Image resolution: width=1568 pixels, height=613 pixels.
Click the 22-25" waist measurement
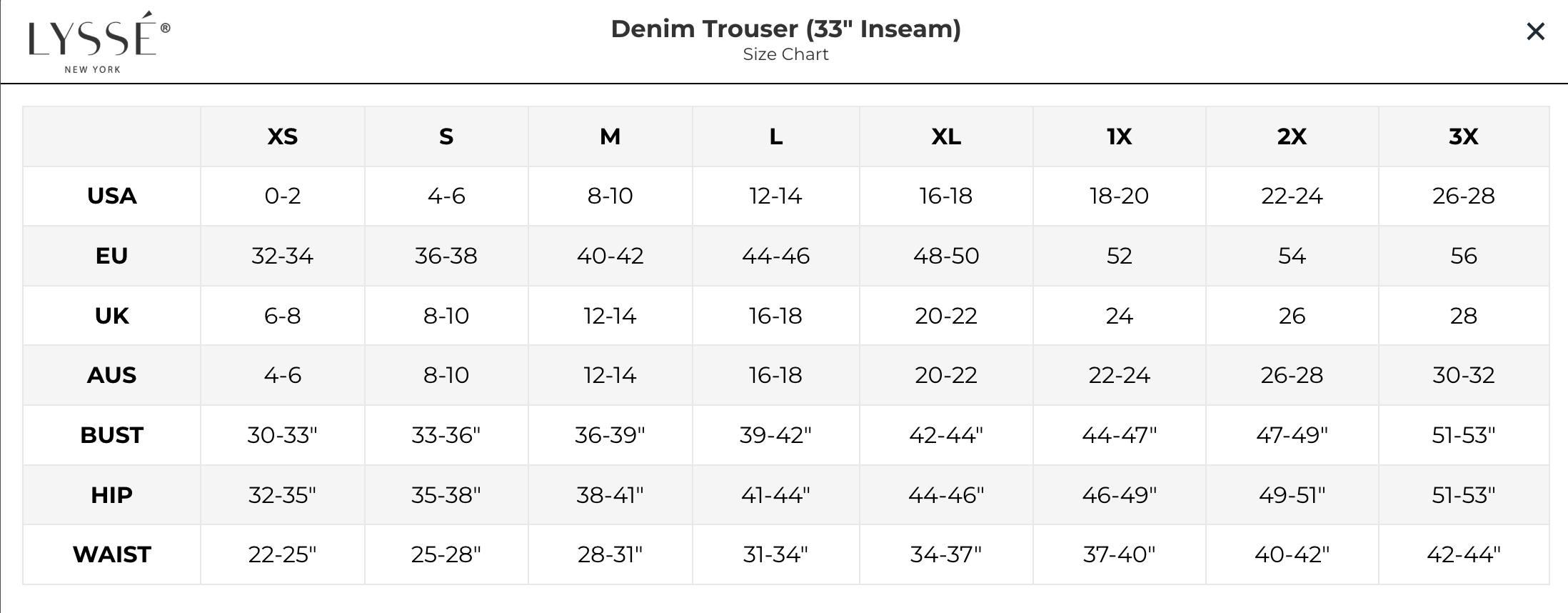pos(283,554)
